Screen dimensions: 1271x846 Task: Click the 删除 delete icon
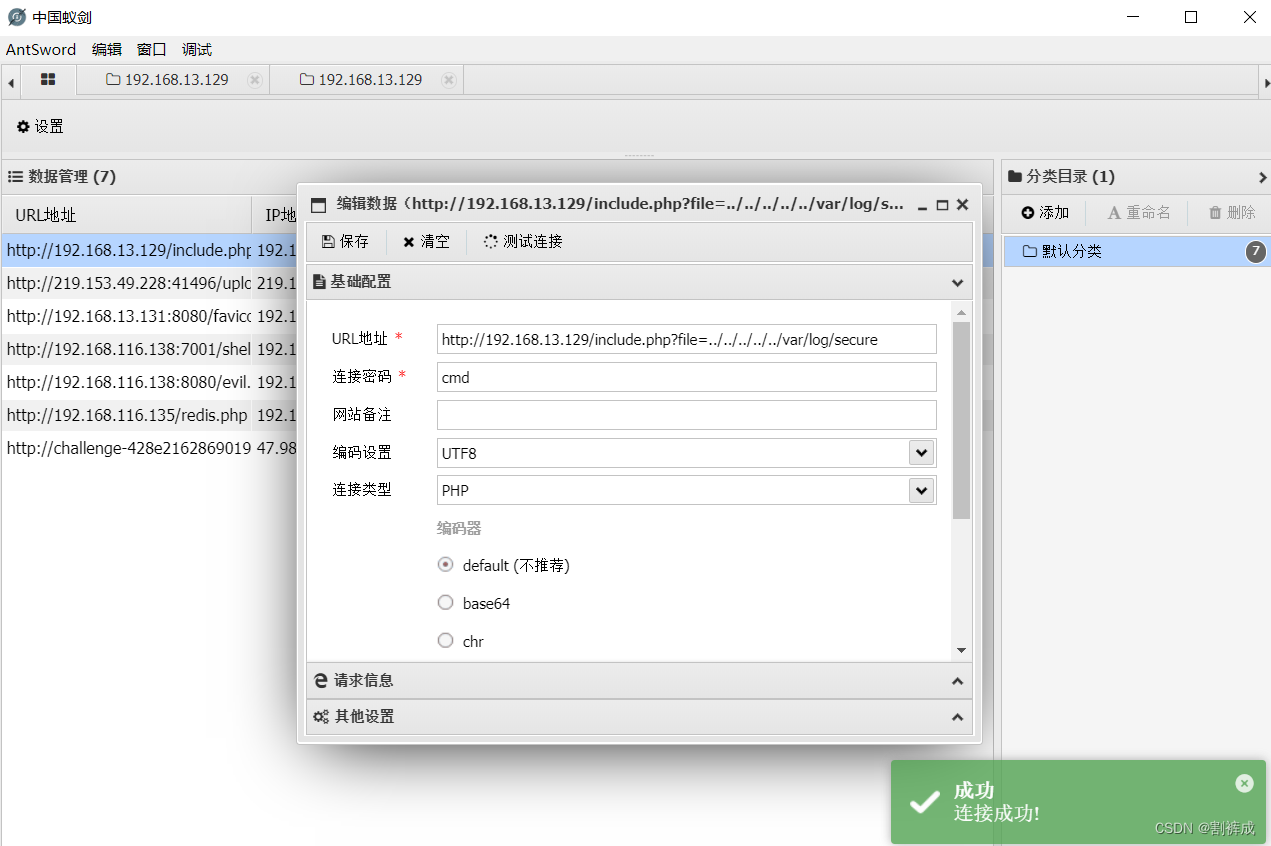pyautogui.click(x=1229, y=212)
